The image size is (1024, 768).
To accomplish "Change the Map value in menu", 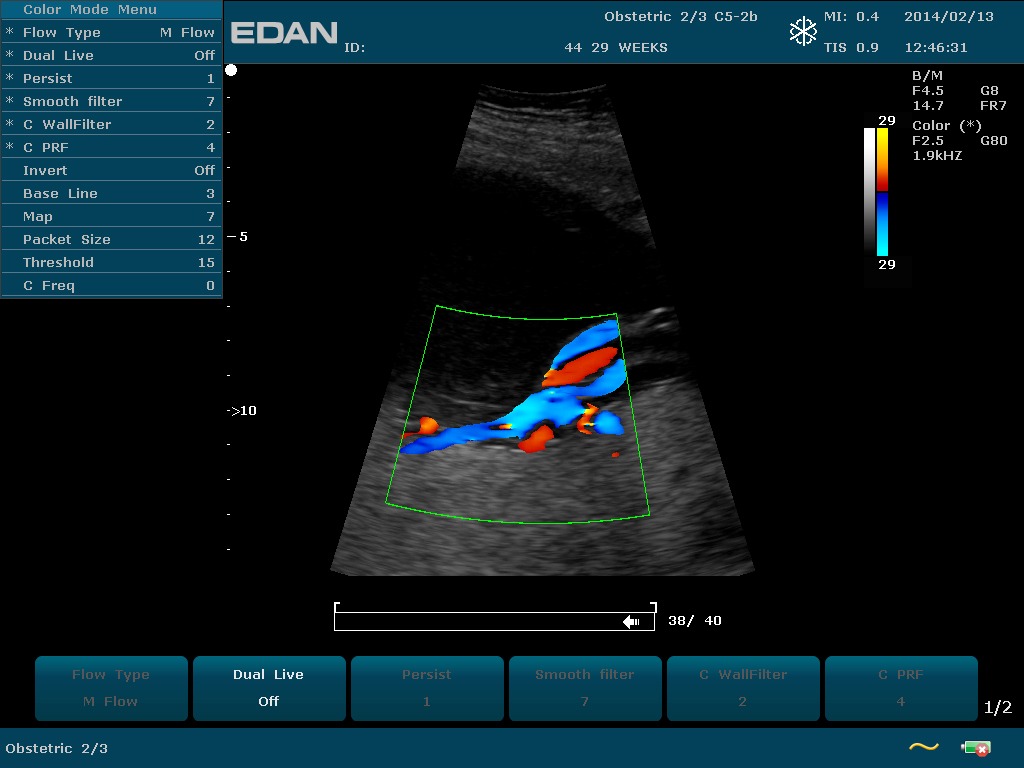I will [x=110, y=216].
